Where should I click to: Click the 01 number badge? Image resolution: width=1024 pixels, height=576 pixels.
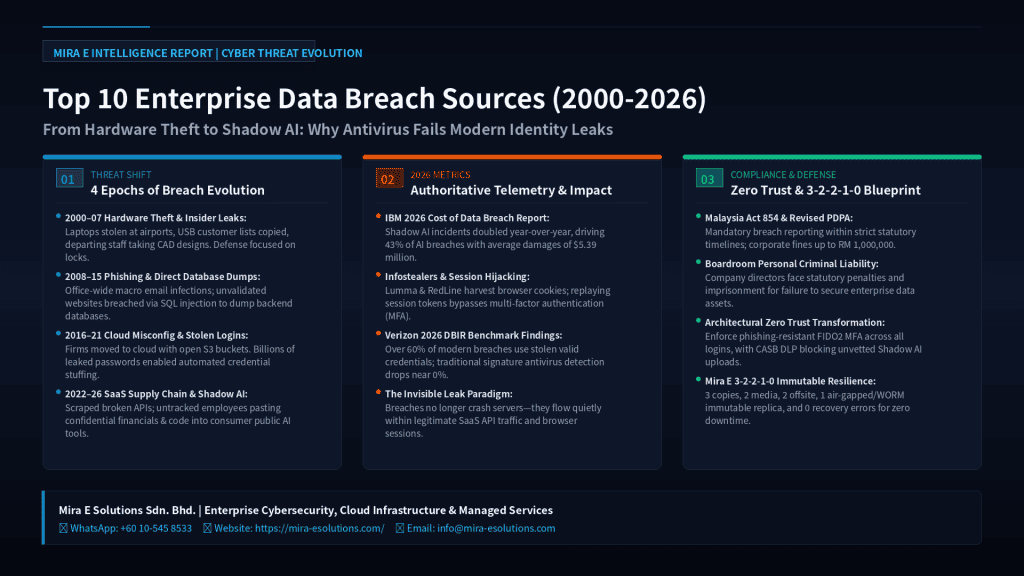(x=69, y=178)
